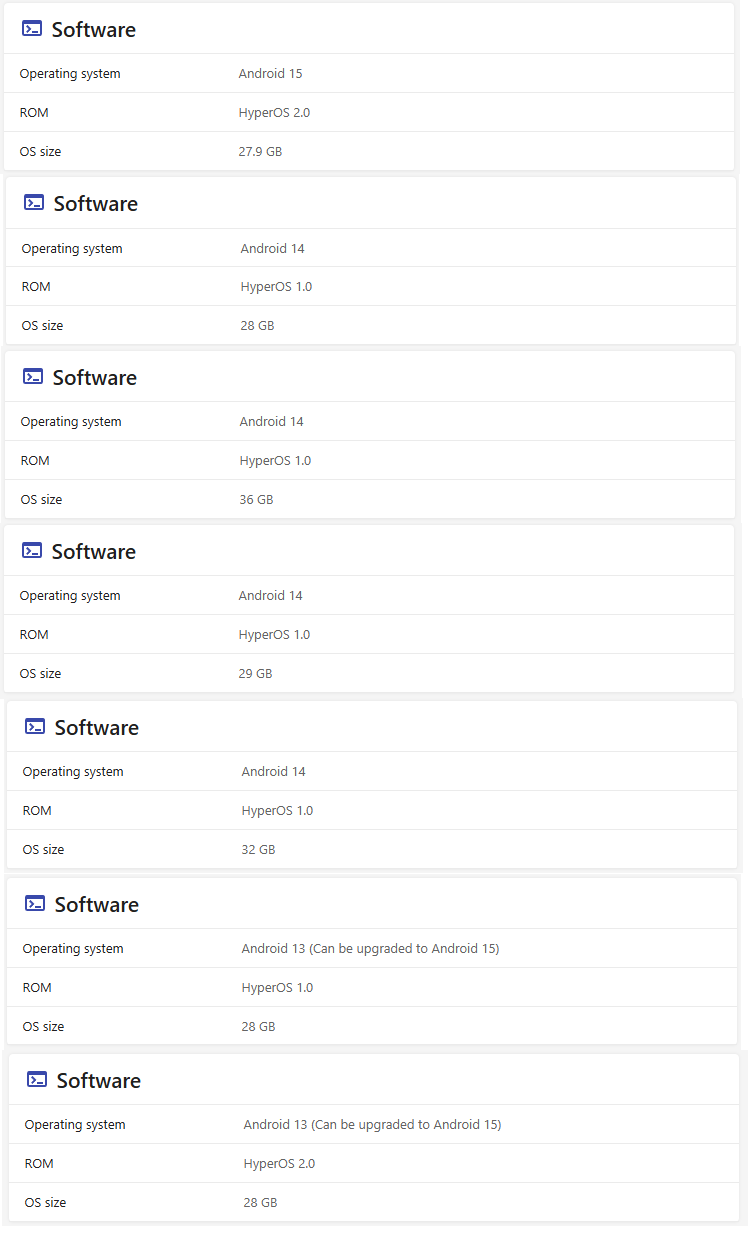Click terminal icon of the card with 29 GB OS size

tap(32, 551)
